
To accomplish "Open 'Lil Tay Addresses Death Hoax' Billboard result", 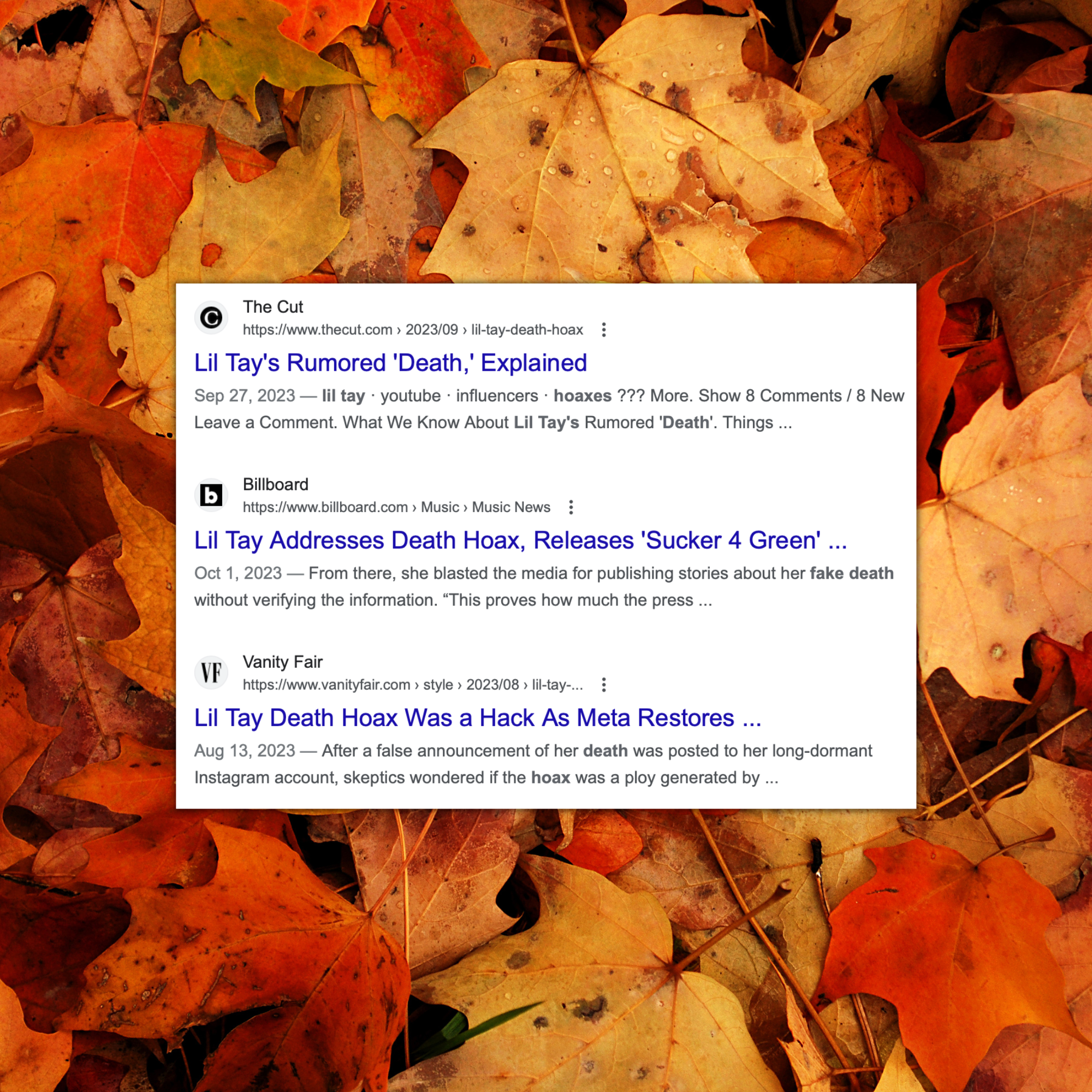I will pyautogui.click(x=520, y=541).
